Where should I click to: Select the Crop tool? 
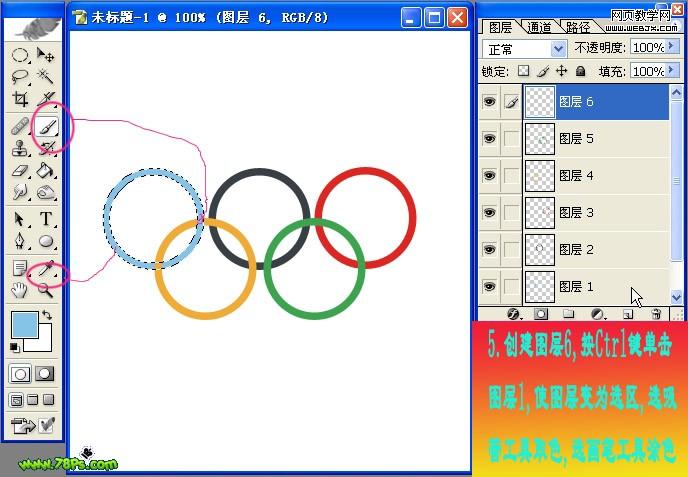pos(20,99)
